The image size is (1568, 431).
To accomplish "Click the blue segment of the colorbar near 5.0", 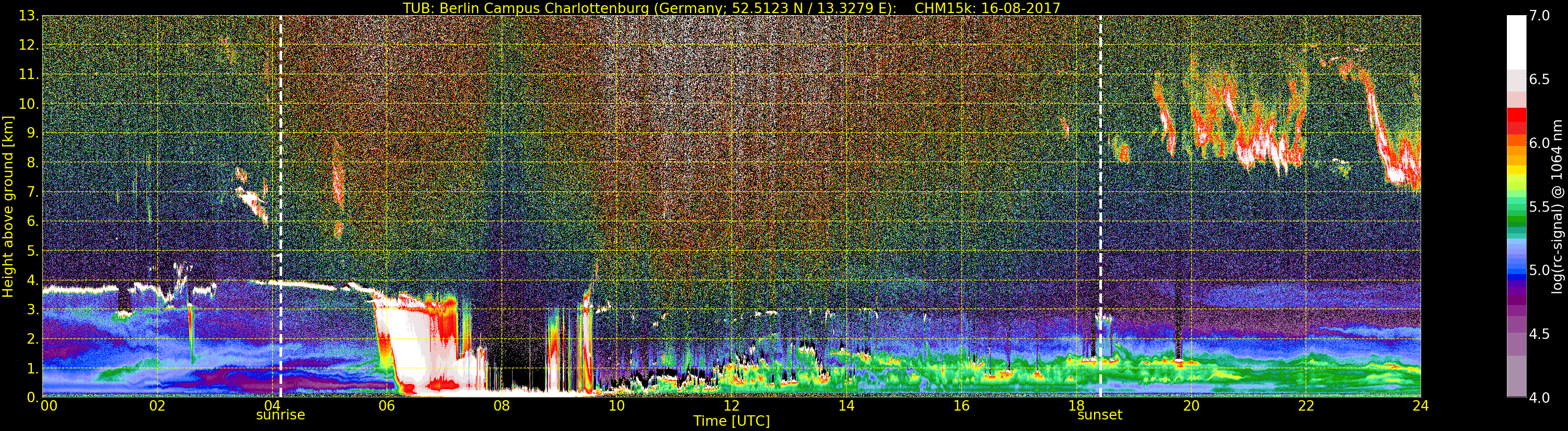I will click(1516, 271).
